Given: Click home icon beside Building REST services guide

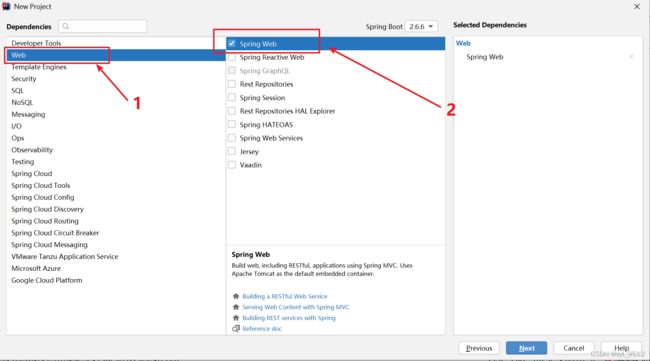Looking at the screenshot, I should tap(236, 318).
